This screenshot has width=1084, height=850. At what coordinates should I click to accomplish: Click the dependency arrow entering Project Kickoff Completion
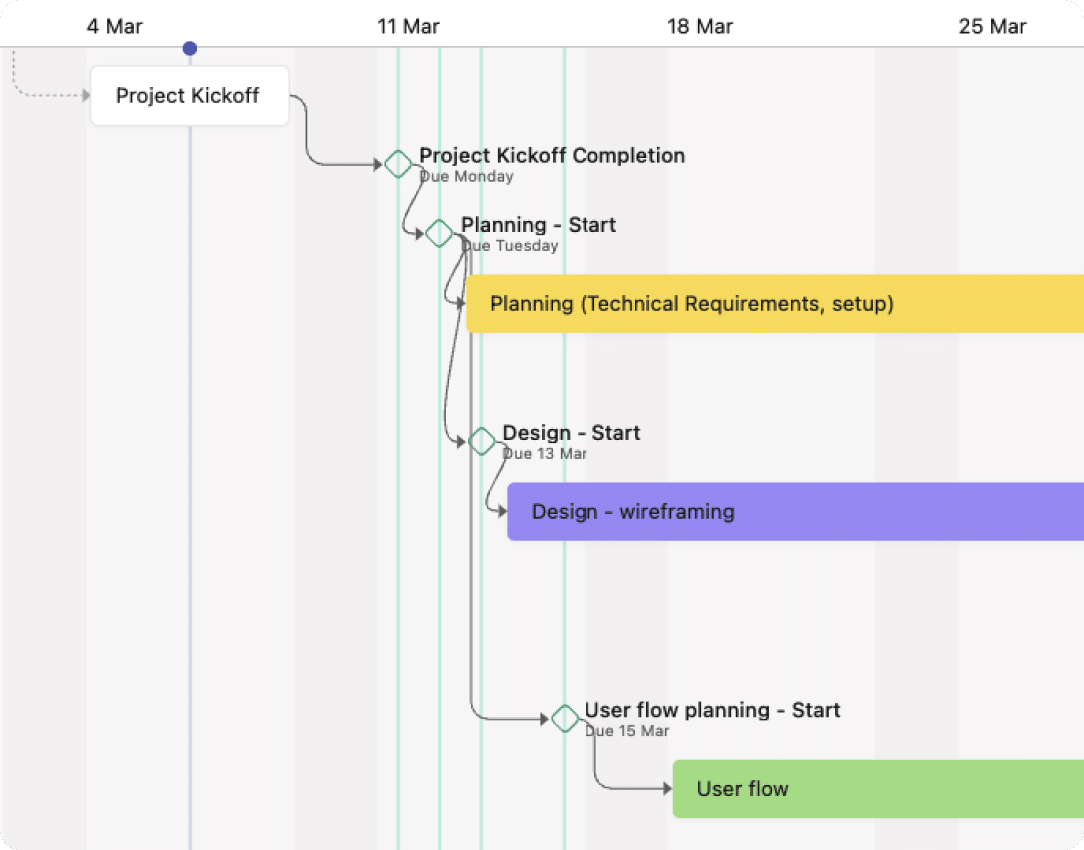pos(377,164)
